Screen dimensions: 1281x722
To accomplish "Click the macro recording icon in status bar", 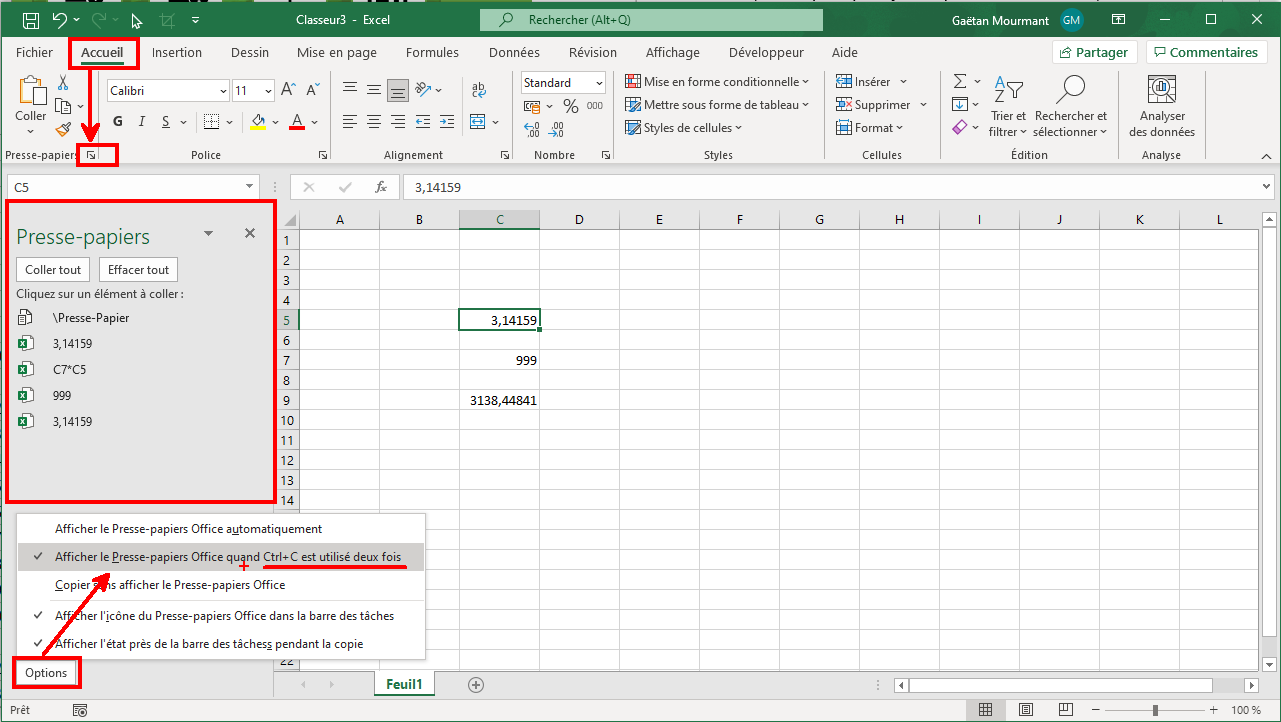I will [x=79, y=710].
